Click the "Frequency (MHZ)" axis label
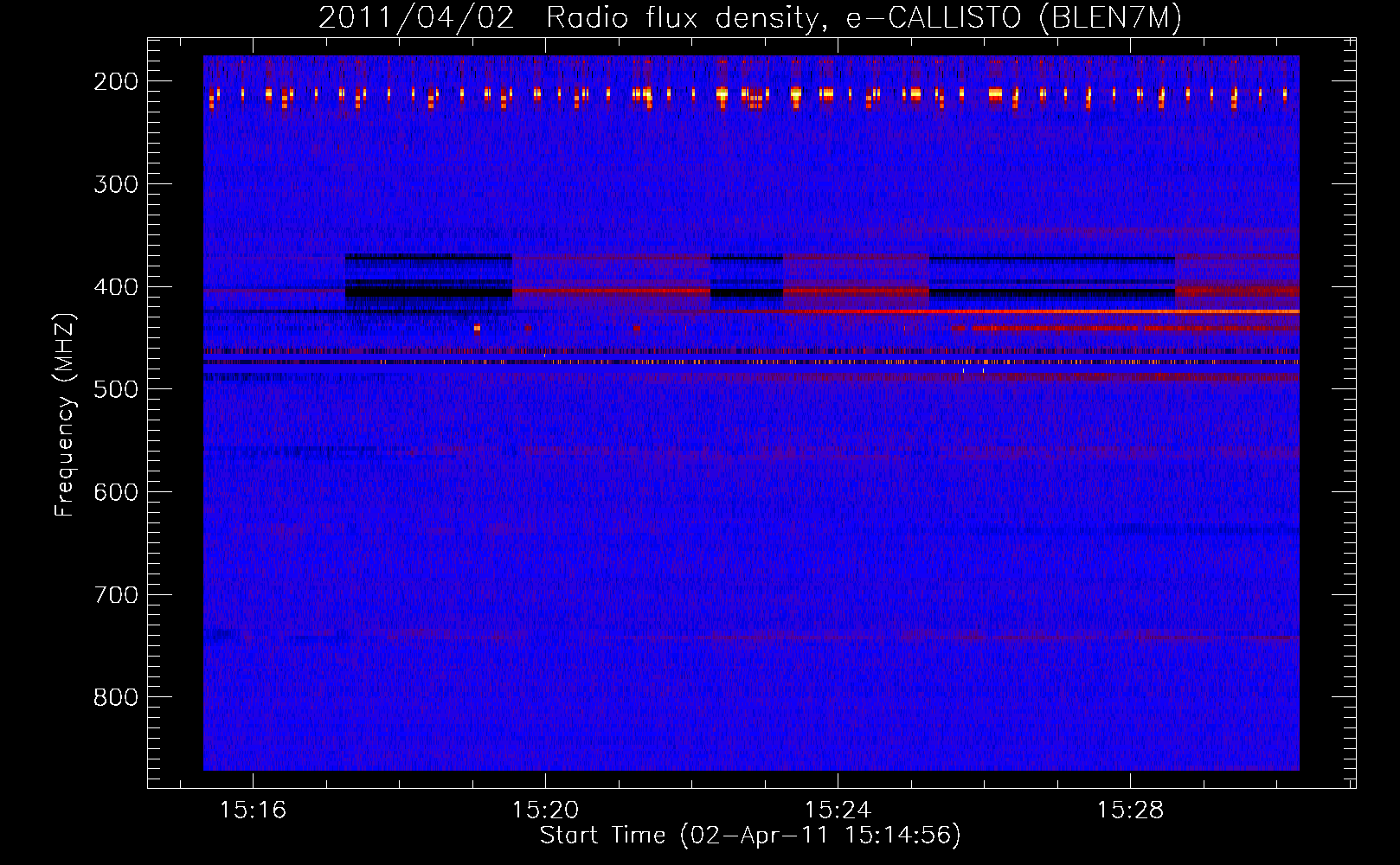Screen dimensions: 1400x865 65,415
